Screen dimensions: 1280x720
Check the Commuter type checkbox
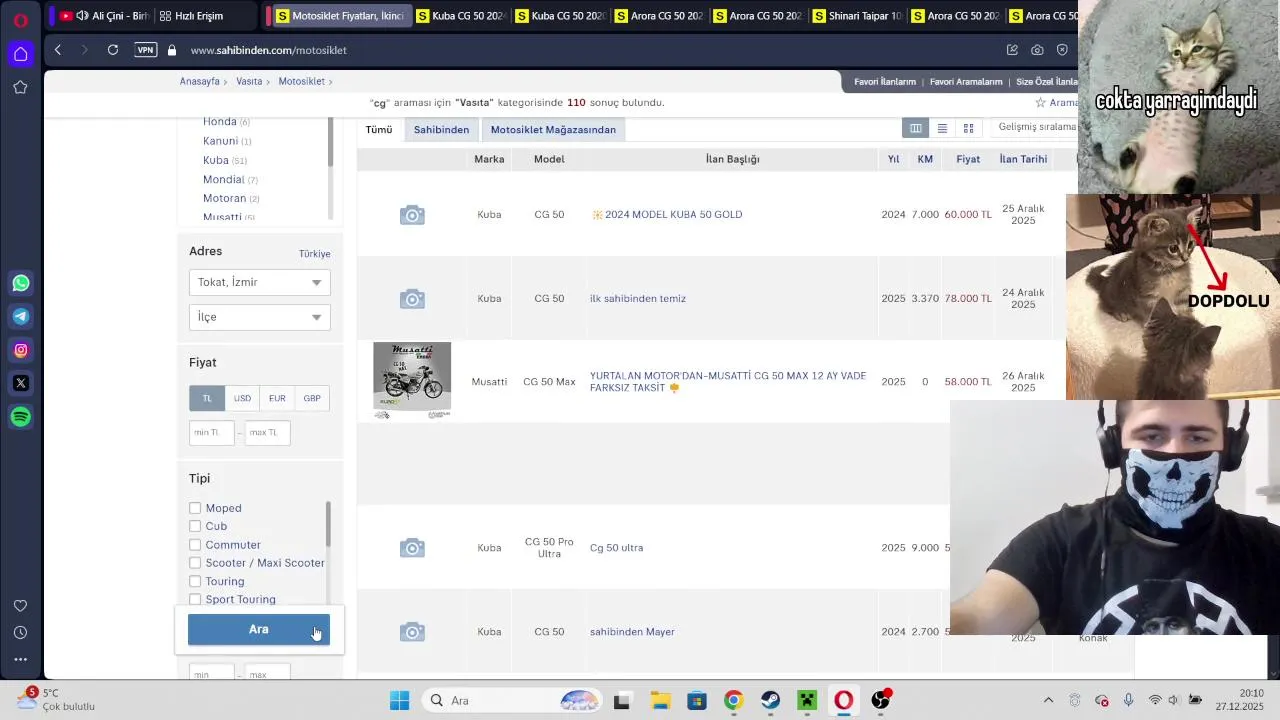coord(195,545)
